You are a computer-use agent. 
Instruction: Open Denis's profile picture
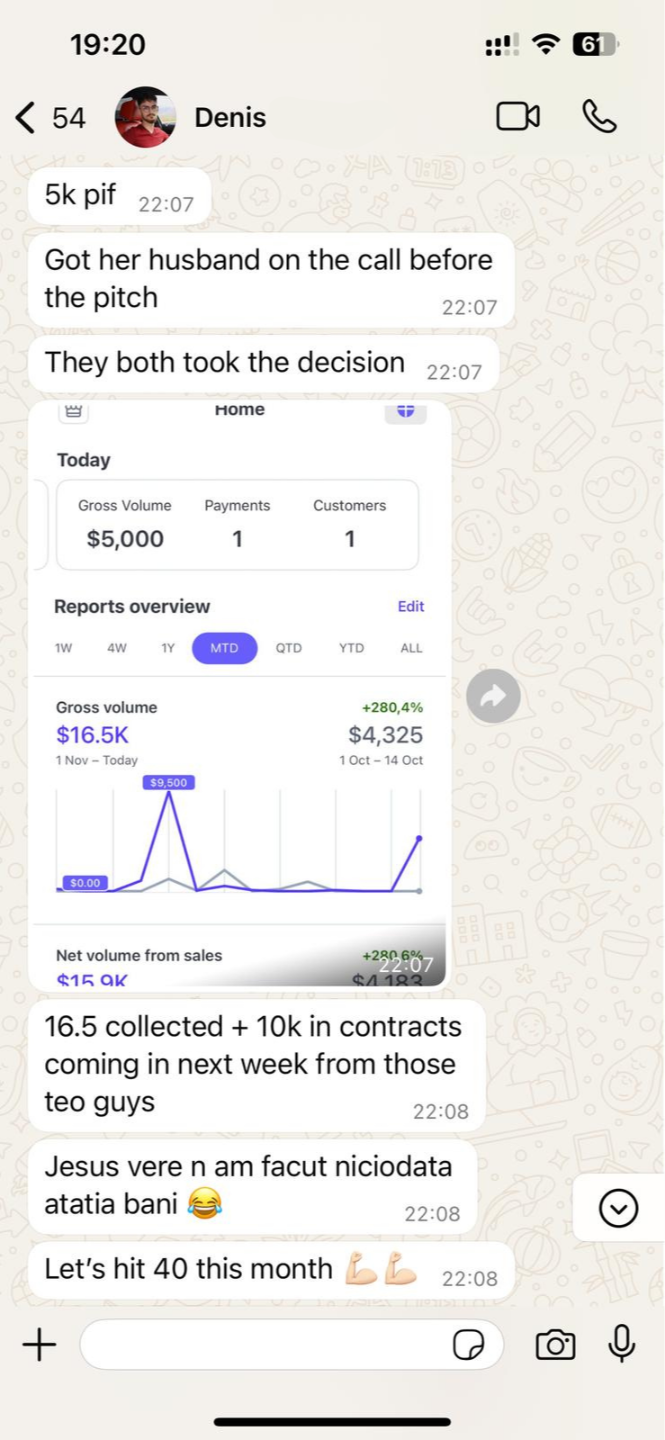click(146, 117)
